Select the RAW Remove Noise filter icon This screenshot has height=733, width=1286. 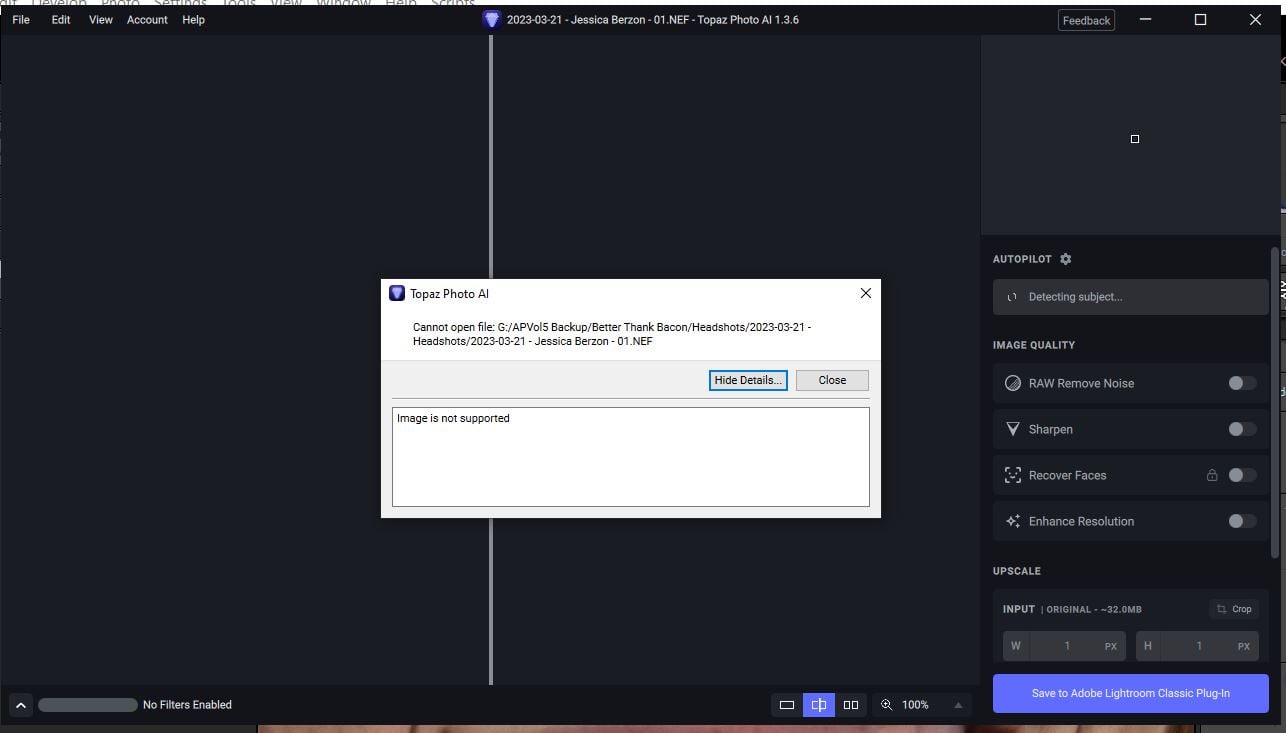tap(1012, 383)
